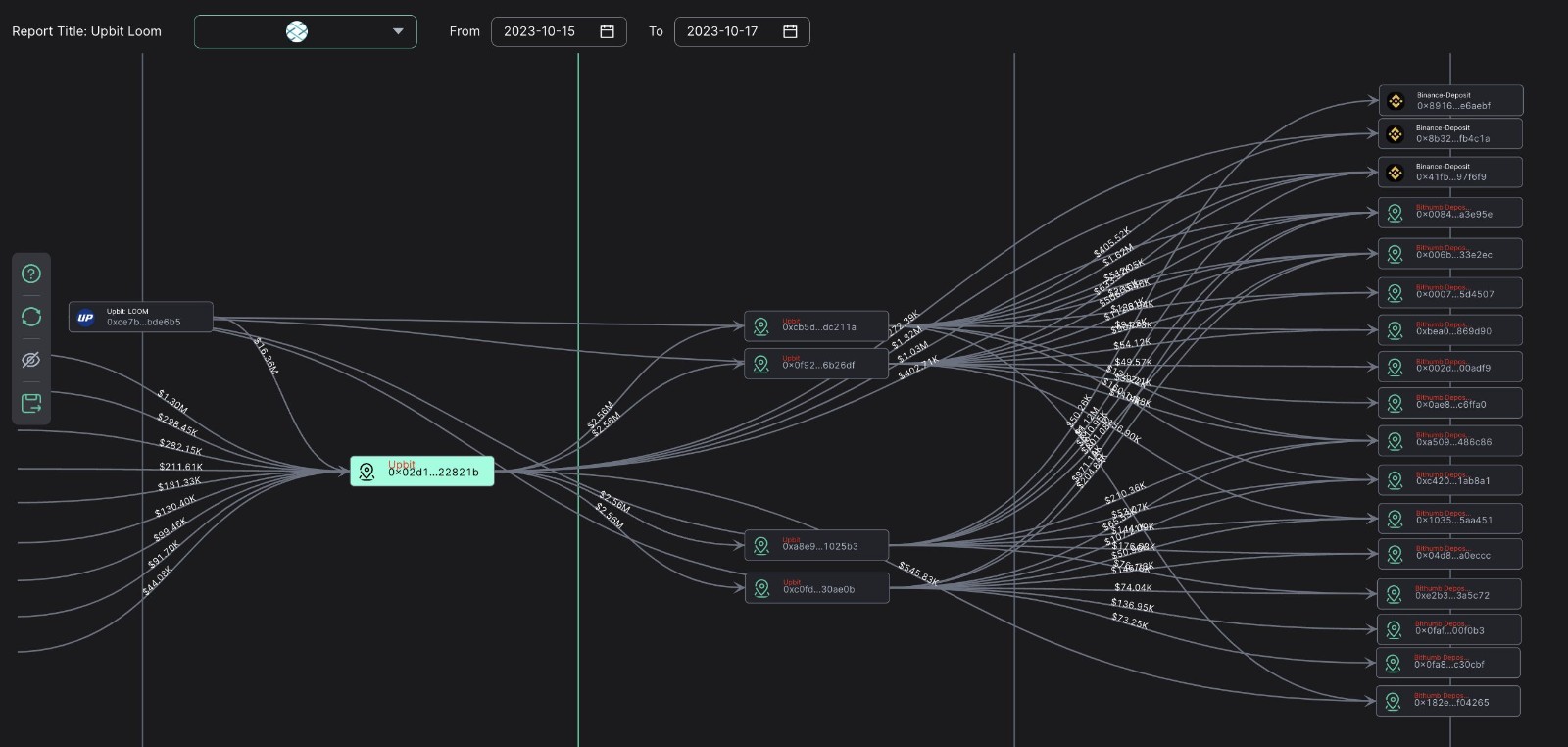Click pin icon on 0xbea0...869d90 node
This screenshot has height=747, width=1568.
[1395, 330]
